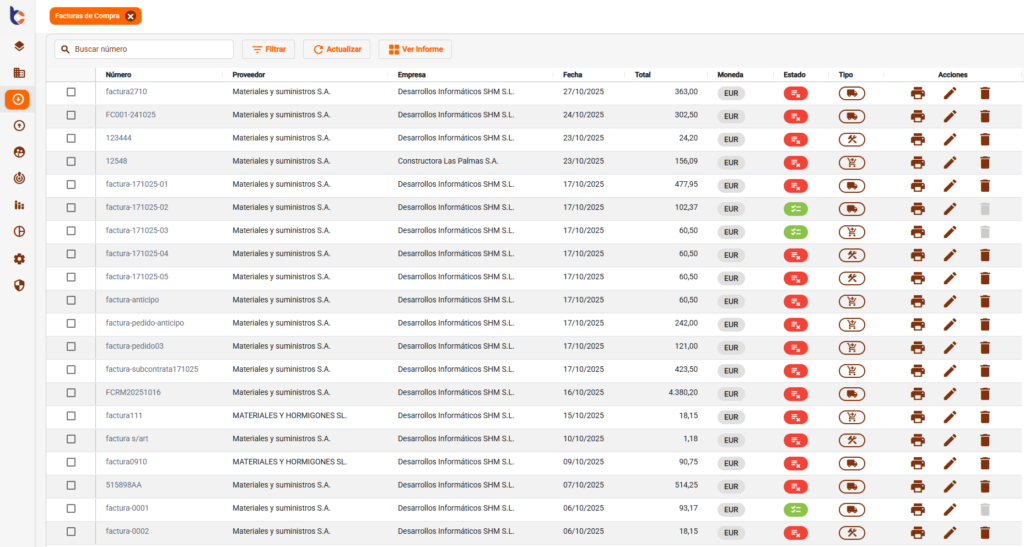Open the layers icon in the sidebar
Viewport: 1024px width, 547px height.
18,46
